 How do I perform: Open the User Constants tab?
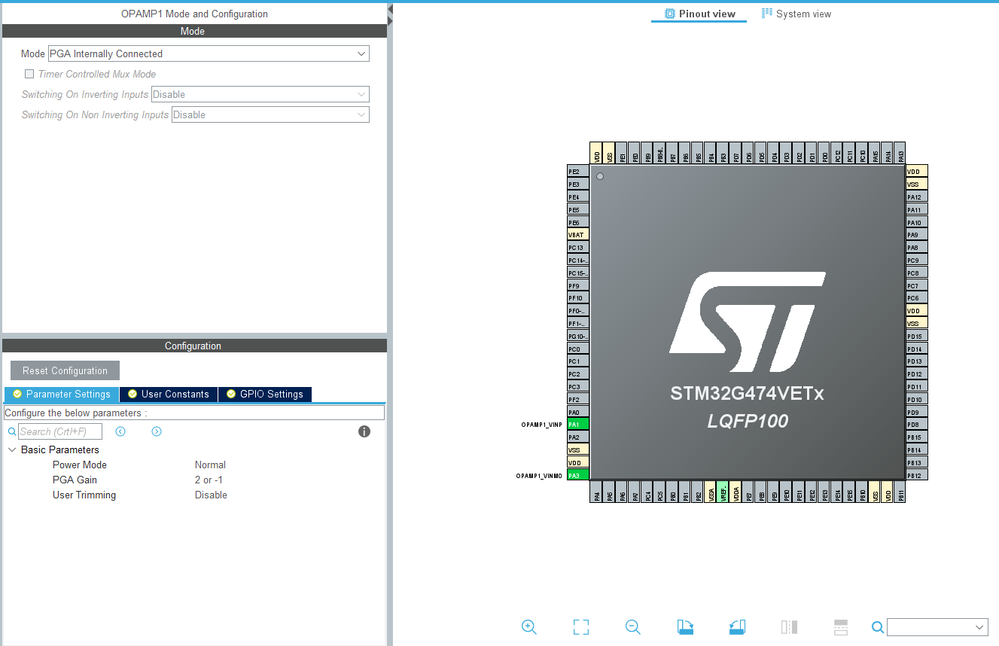coord(168,394)
